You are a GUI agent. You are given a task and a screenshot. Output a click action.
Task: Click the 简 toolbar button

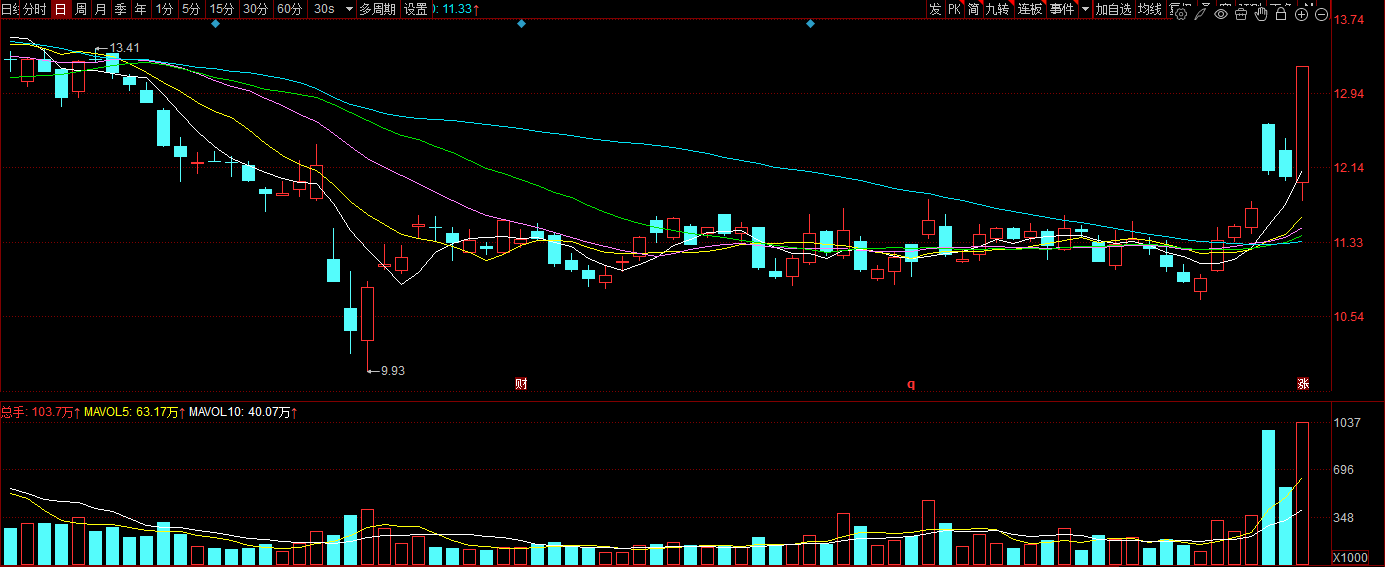click(973, 9)
